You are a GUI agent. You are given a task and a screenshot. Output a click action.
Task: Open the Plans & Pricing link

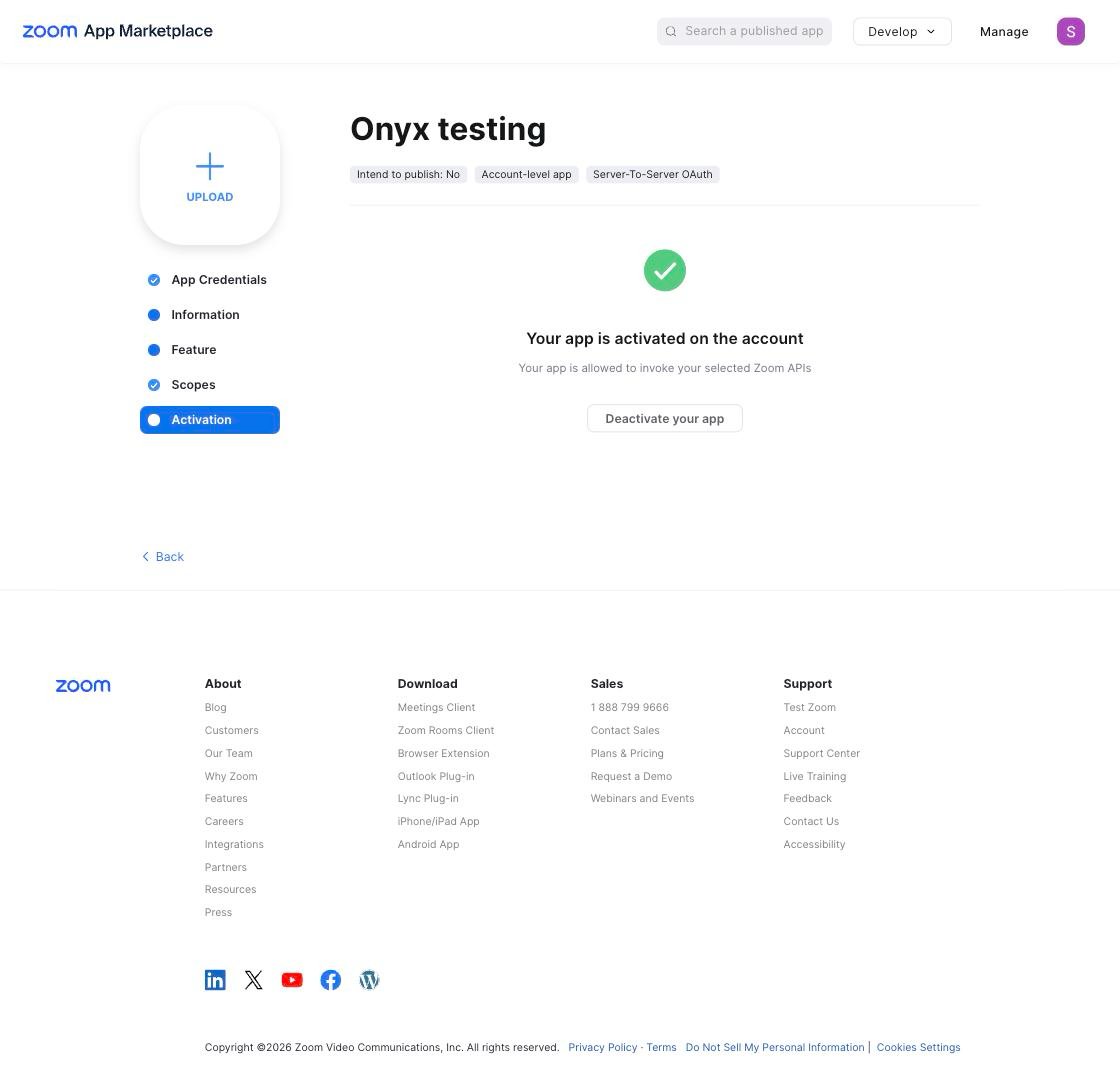(626, 753)
